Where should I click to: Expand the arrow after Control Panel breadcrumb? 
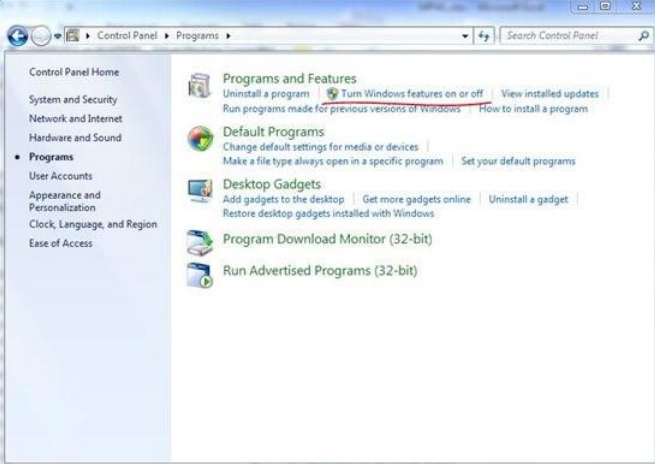tap(168, 37)
